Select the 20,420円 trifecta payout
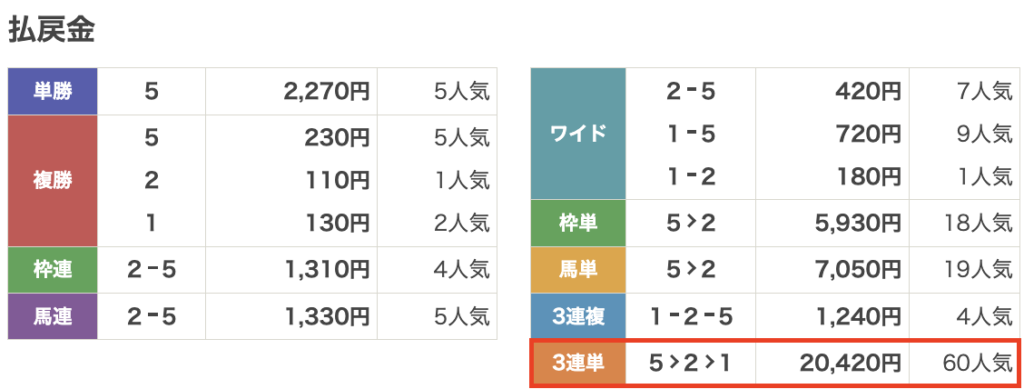Image resolution: width=1024 pixels, height=389 pixels. click(x=851, y=363)
